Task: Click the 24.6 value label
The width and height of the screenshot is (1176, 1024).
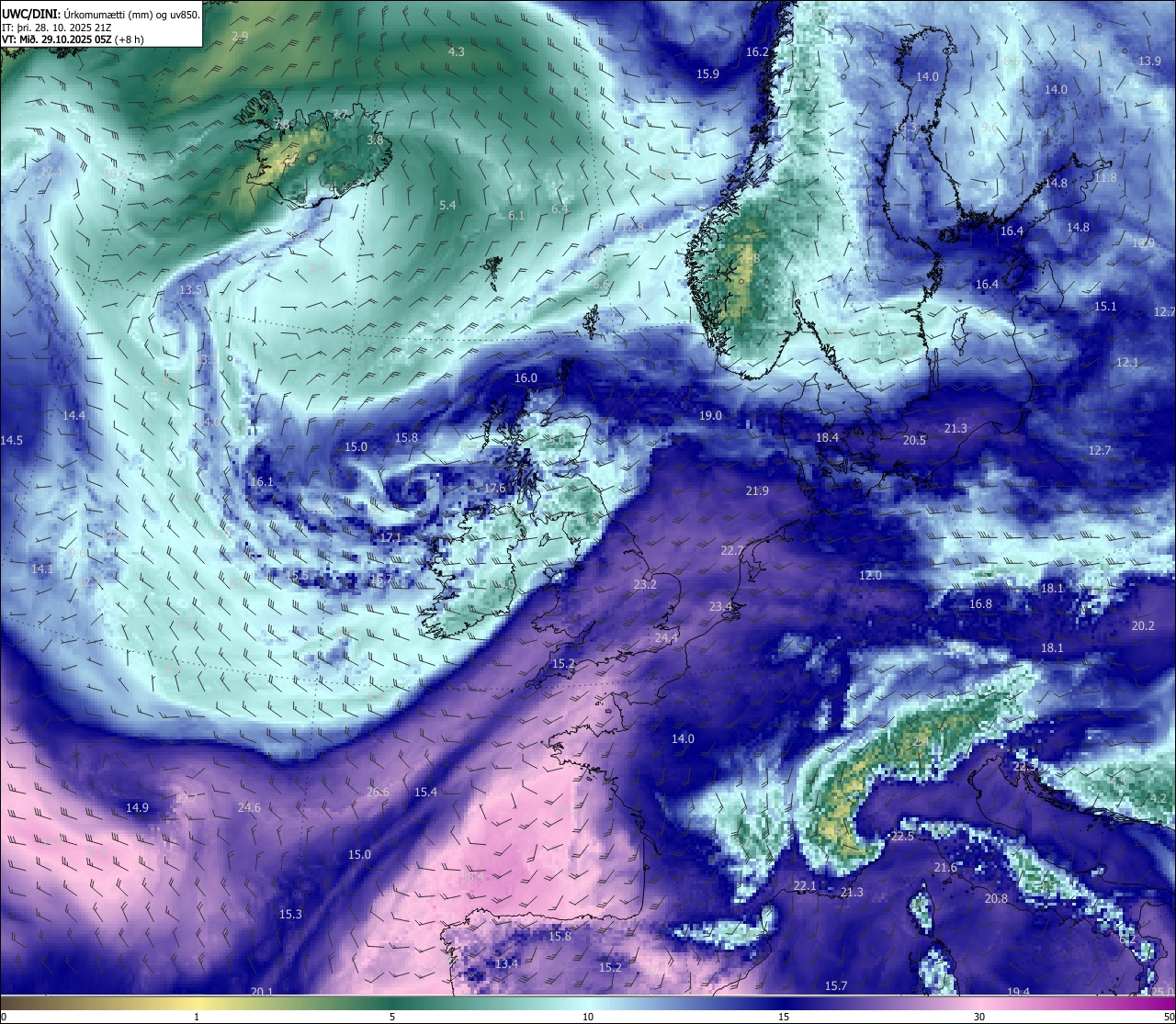Action: (x=249, y=807)
